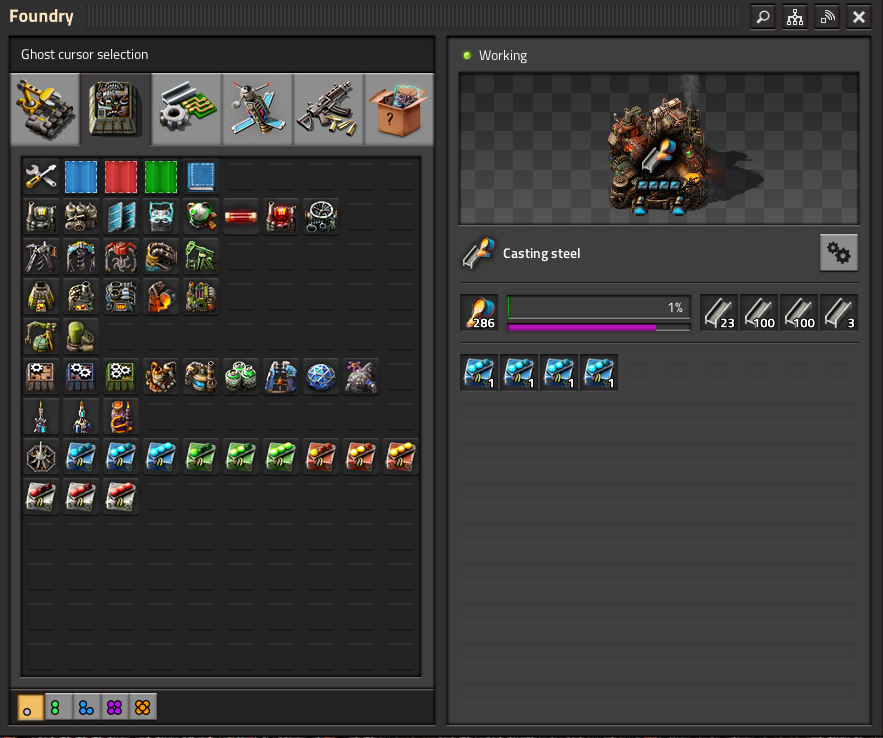Open the recipe selection gear button
Screen dimensions: 883x738
839,253
